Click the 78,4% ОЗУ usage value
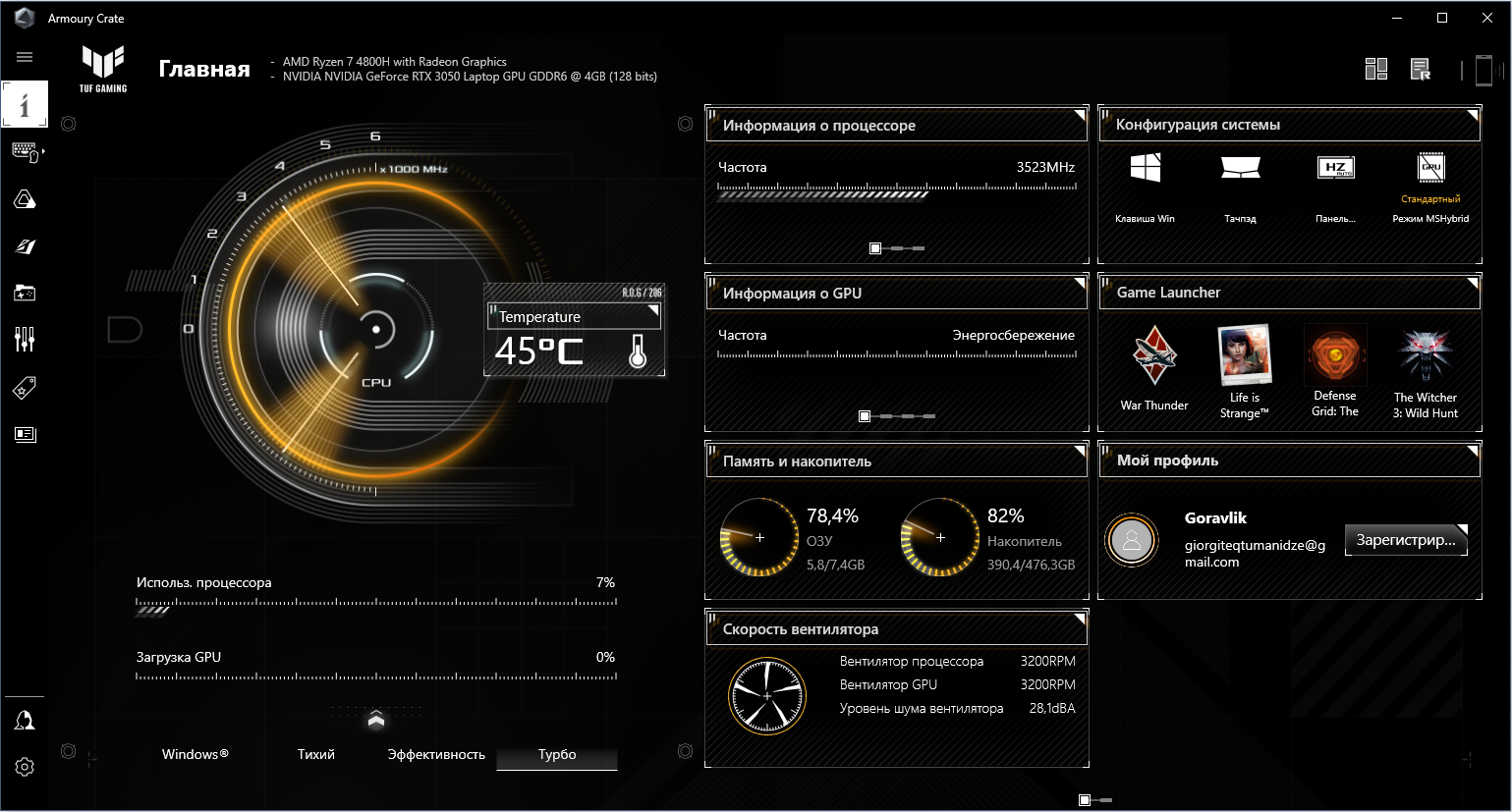Image resolution: width=1512 pixels, height=812 pixels. tap(832, 515)
